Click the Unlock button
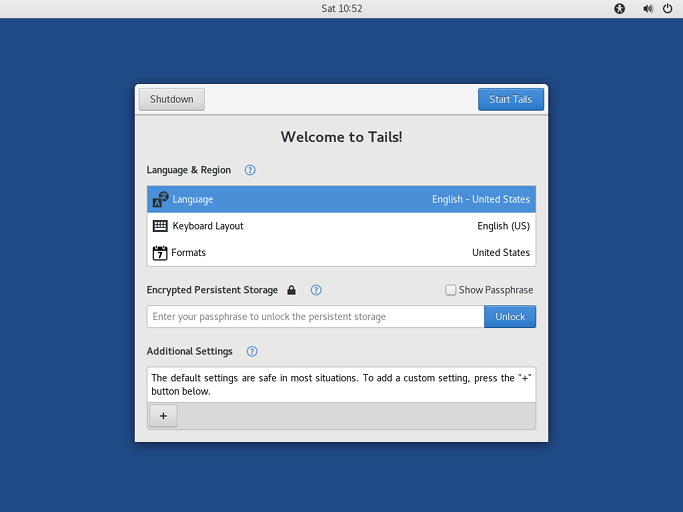This screenshot has width=683, height=512. 510,317
